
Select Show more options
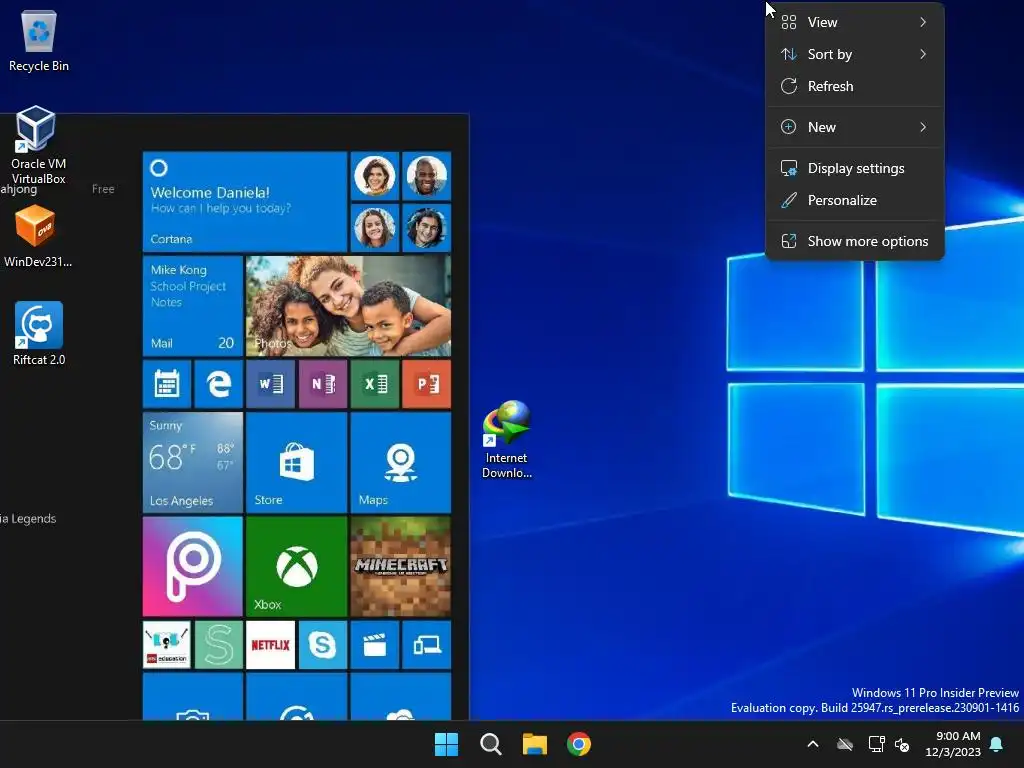coord(854,241)
